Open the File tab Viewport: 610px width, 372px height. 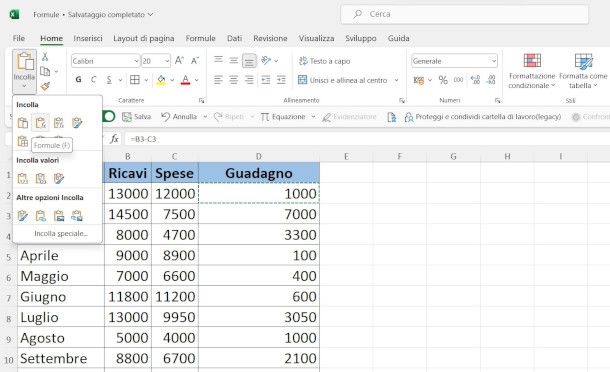(19, 39)
